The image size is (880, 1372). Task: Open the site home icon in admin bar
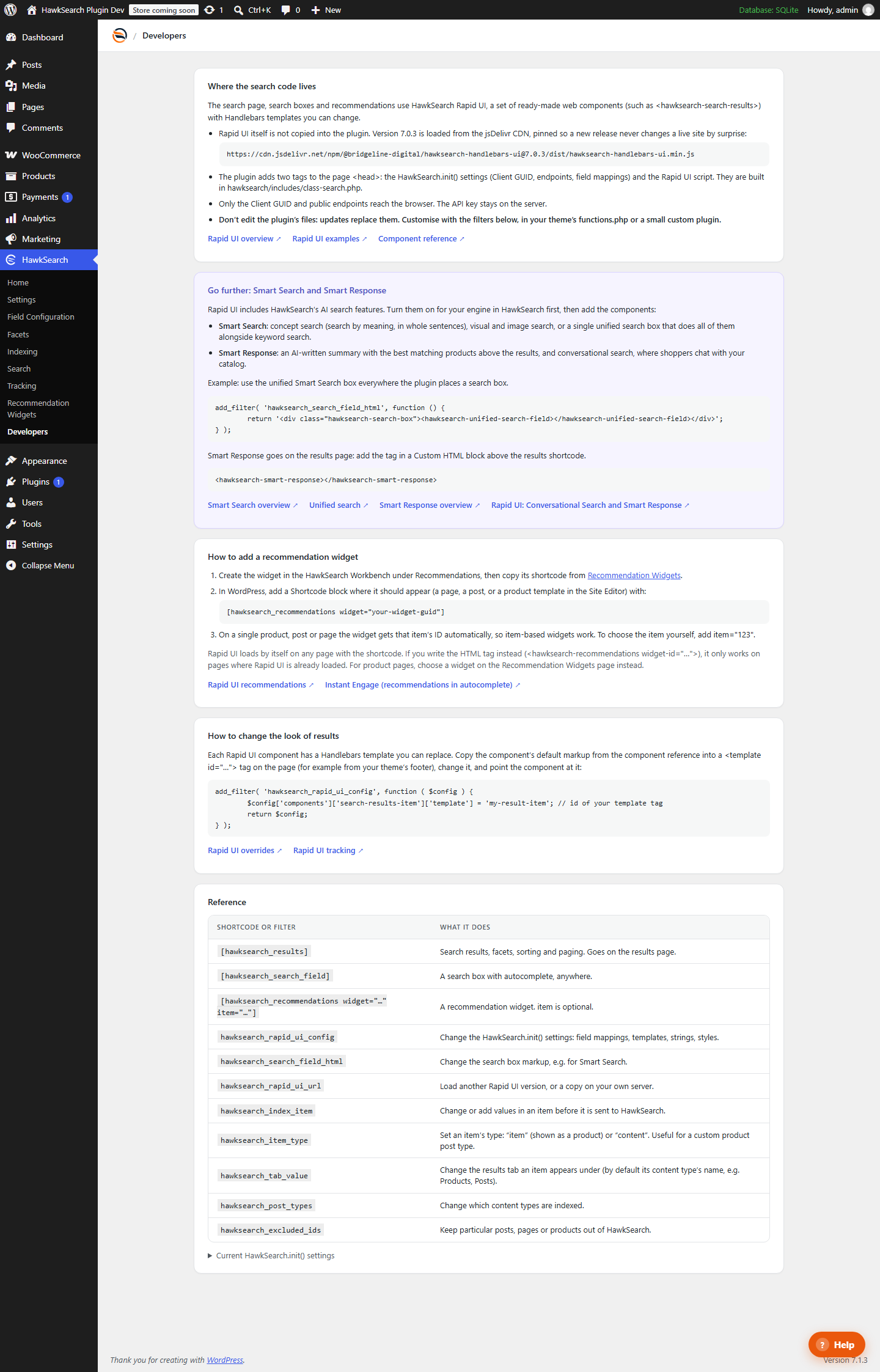tap(32, 10)
